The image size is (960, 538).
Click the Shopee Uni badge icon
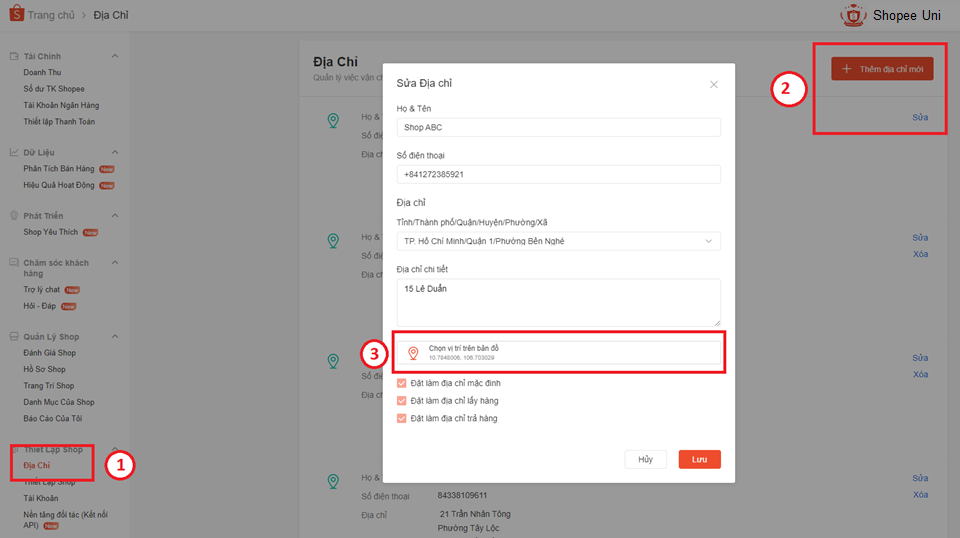coord(853,15)
